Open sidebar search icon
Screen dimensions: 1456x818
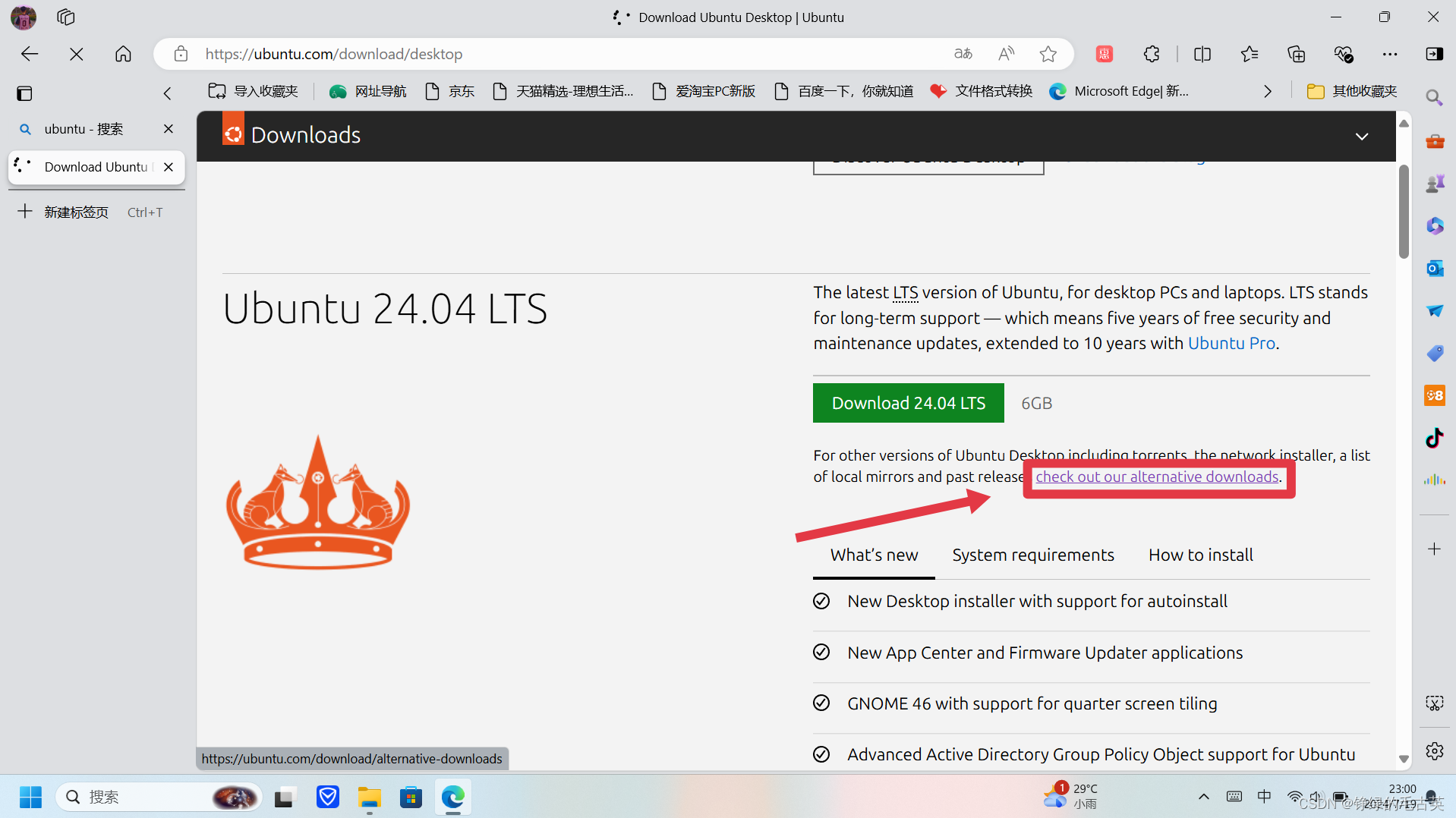(x=1434, y=97)
